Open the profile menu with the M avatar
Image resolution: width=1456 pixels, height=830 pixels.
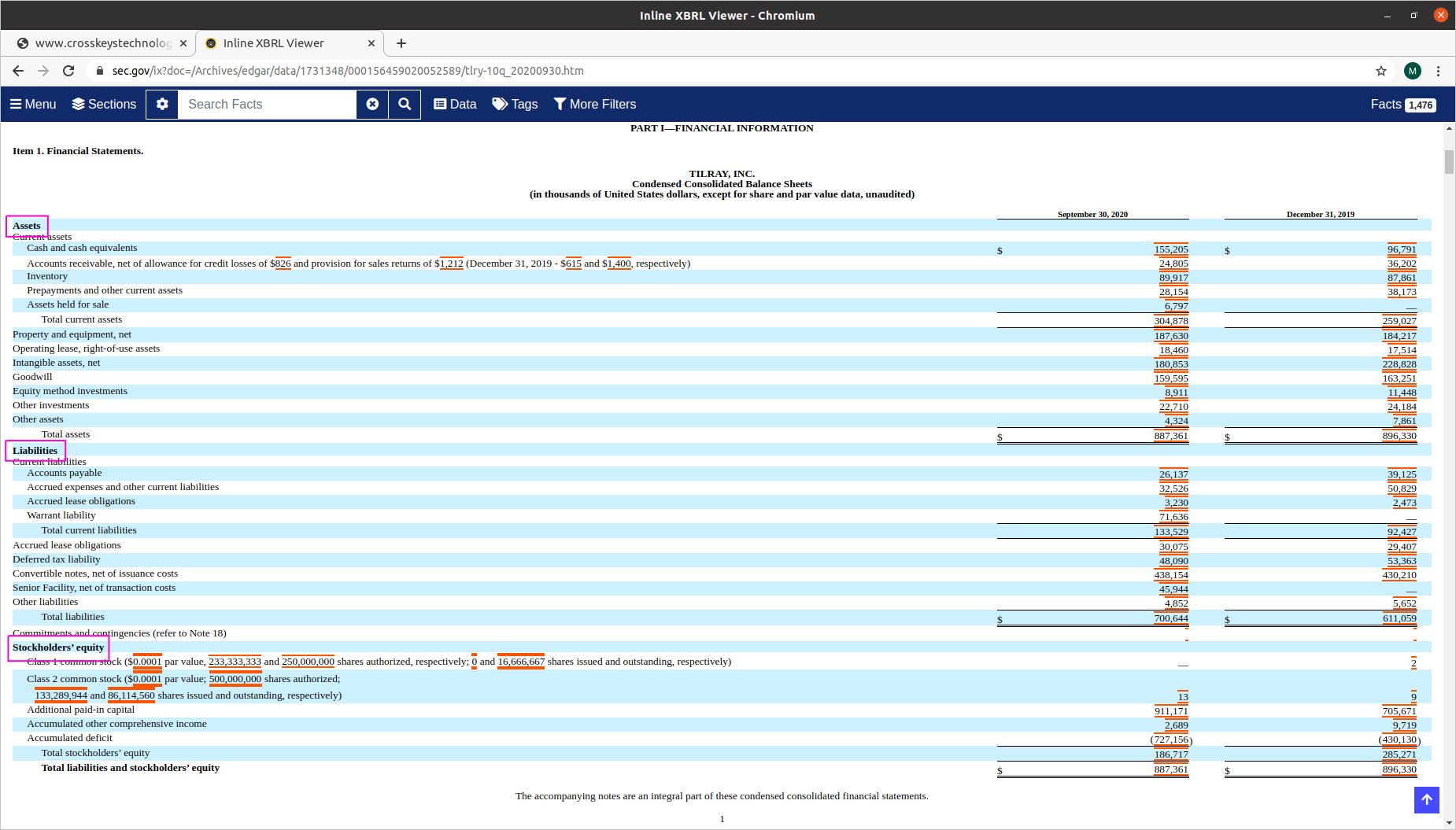pyautogui.click(x=1412, y=71)
